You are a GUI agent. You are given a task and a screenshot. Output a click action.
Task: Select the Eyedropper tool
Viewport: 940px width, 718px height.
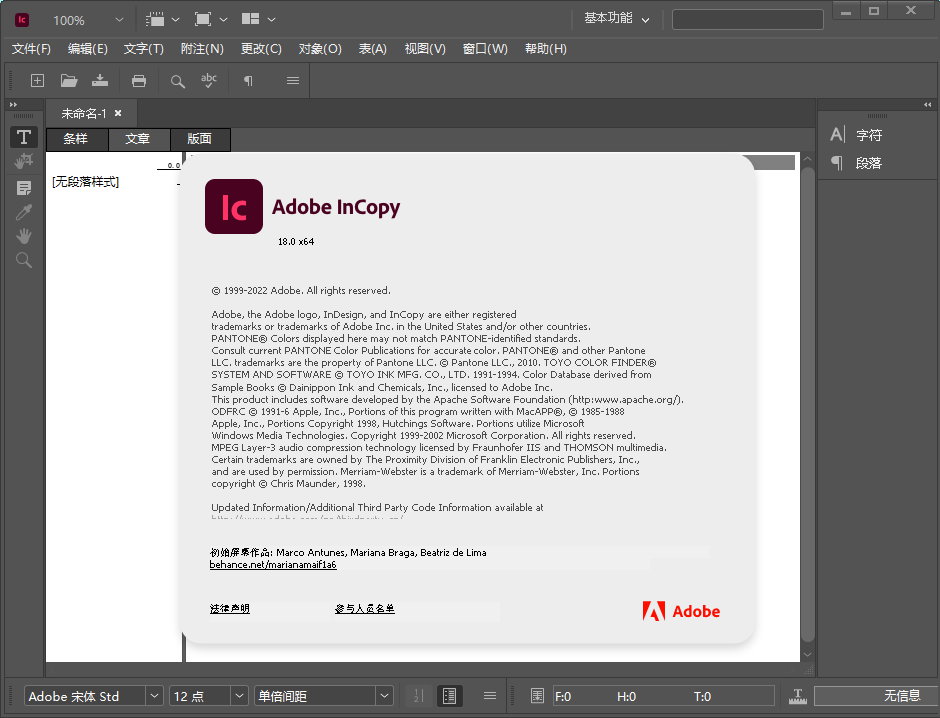[x=24, y=212]
